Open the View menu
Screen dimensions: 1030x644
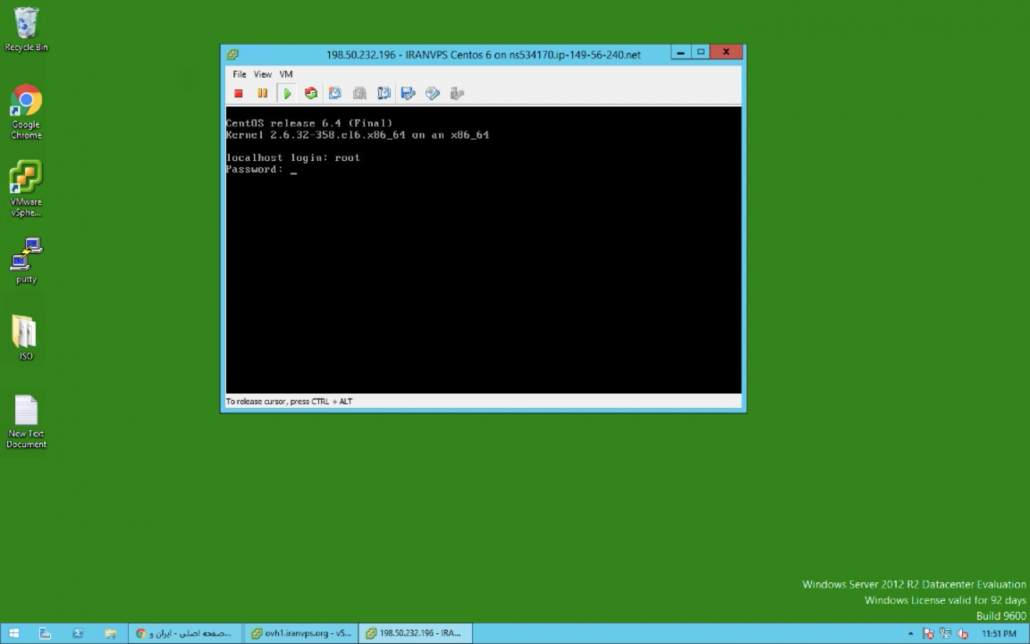[262, 74]
